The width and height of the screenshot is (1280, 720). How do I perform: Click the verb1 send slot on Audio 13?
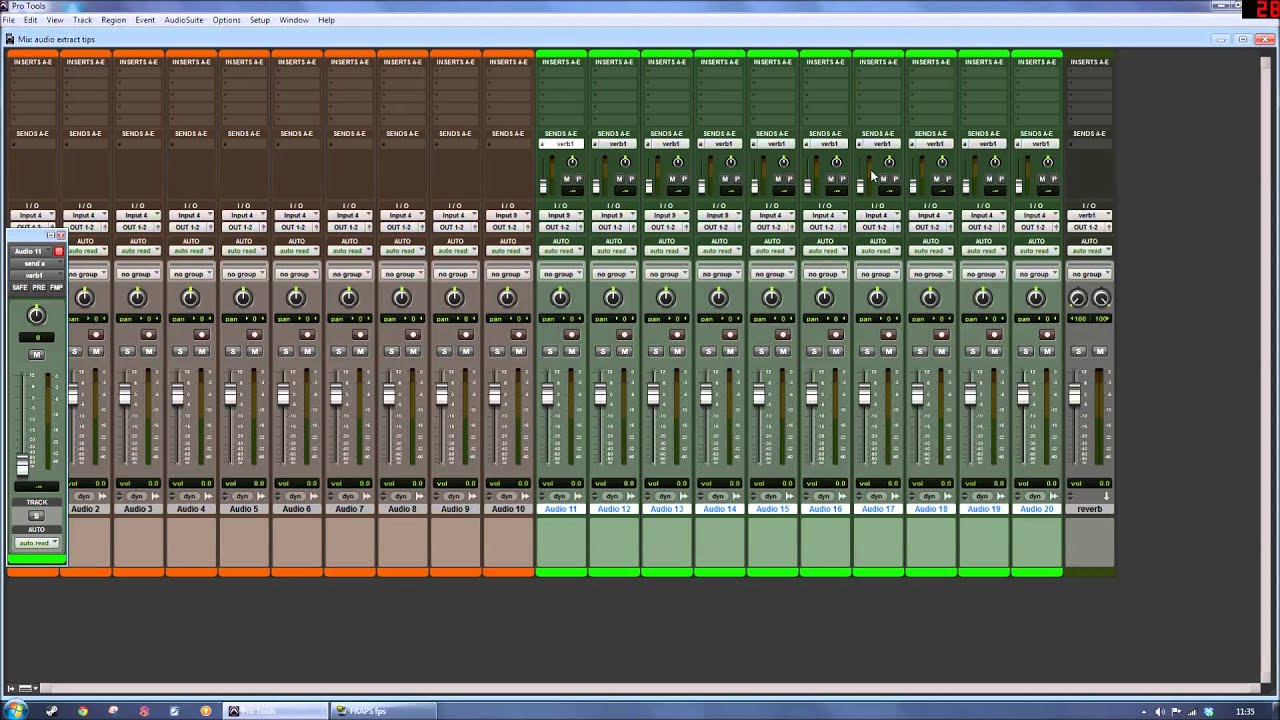tap(667, 144)
